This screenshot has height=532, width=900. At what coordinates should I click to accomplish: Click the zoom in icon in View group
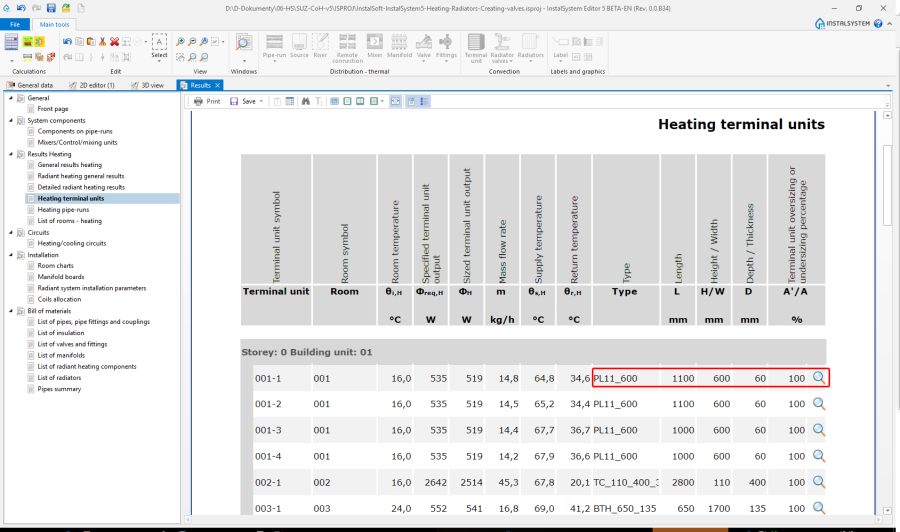coord(180,41)
